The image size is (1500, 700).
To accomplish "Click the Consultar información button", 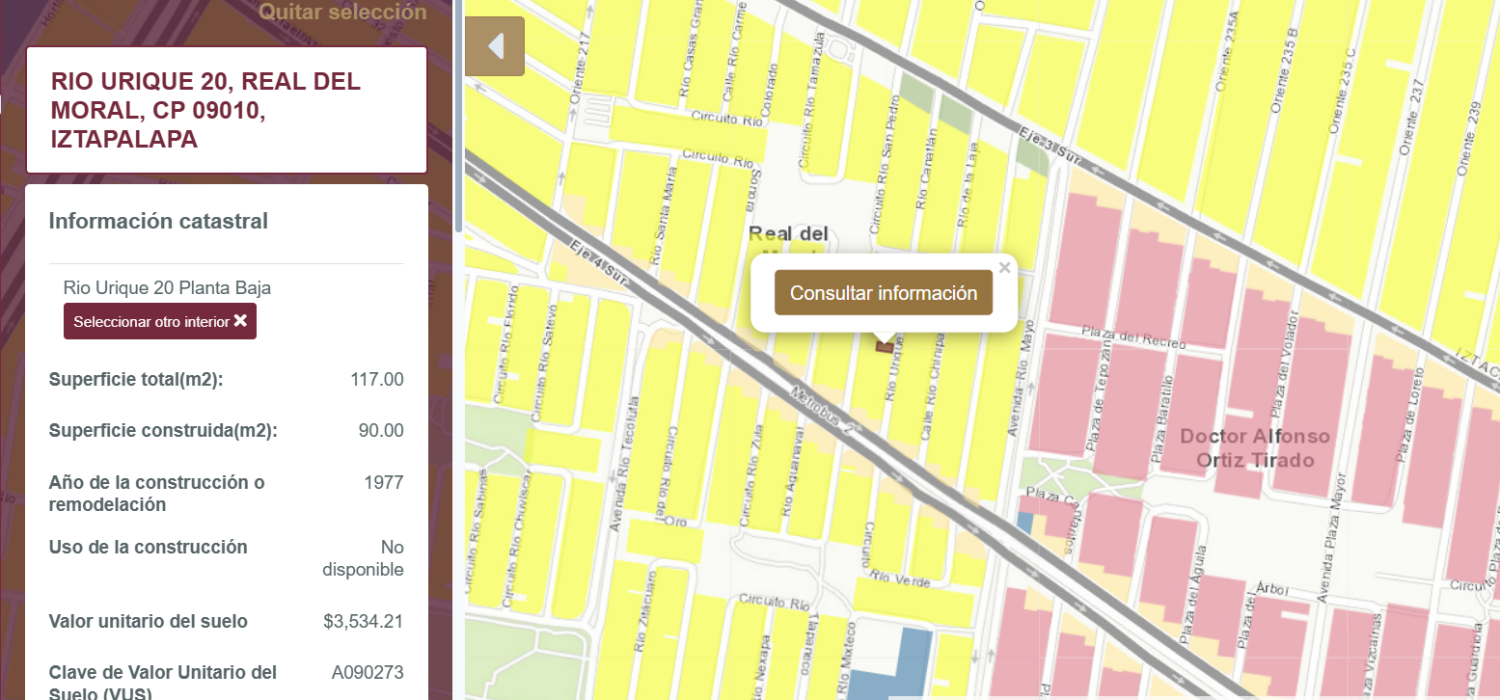I will [x=883, y=293].
